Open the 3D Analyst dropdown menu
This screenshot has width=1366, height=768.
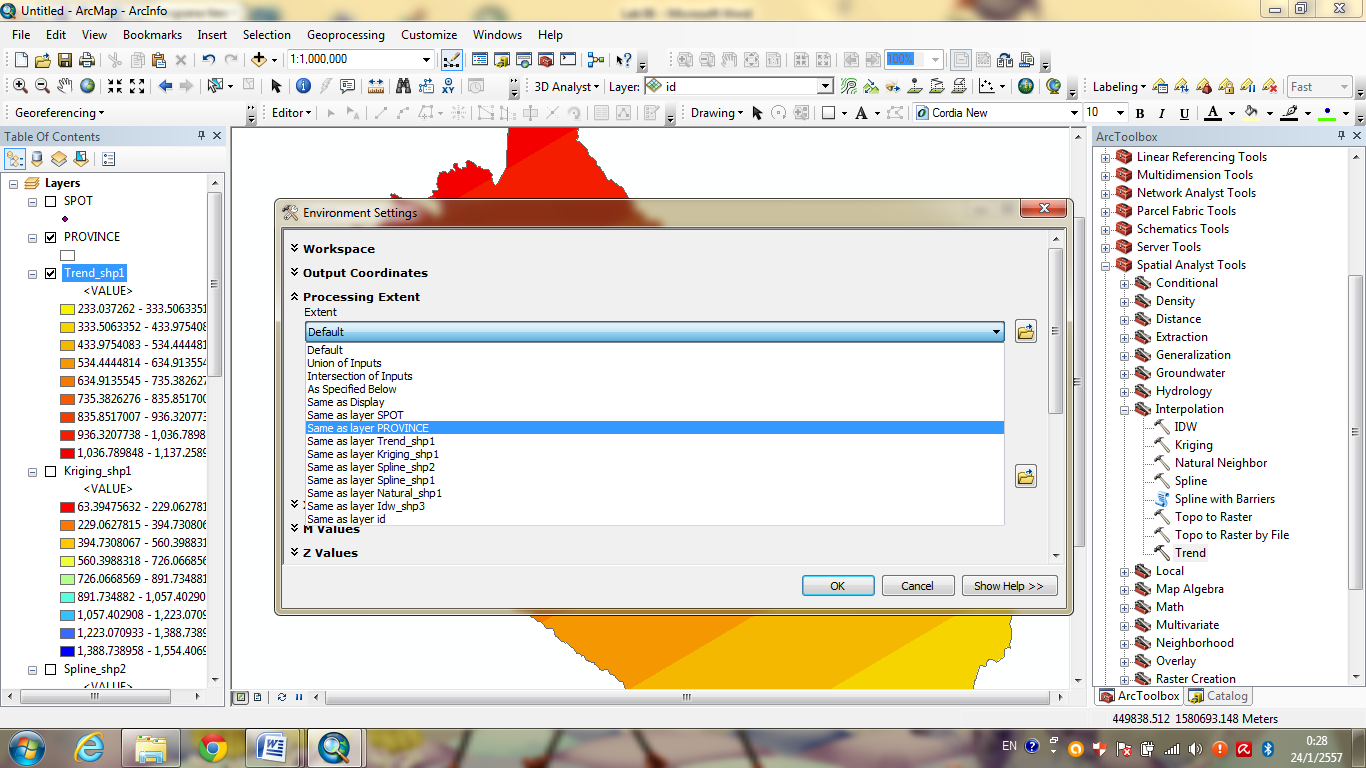click(566, 87)
